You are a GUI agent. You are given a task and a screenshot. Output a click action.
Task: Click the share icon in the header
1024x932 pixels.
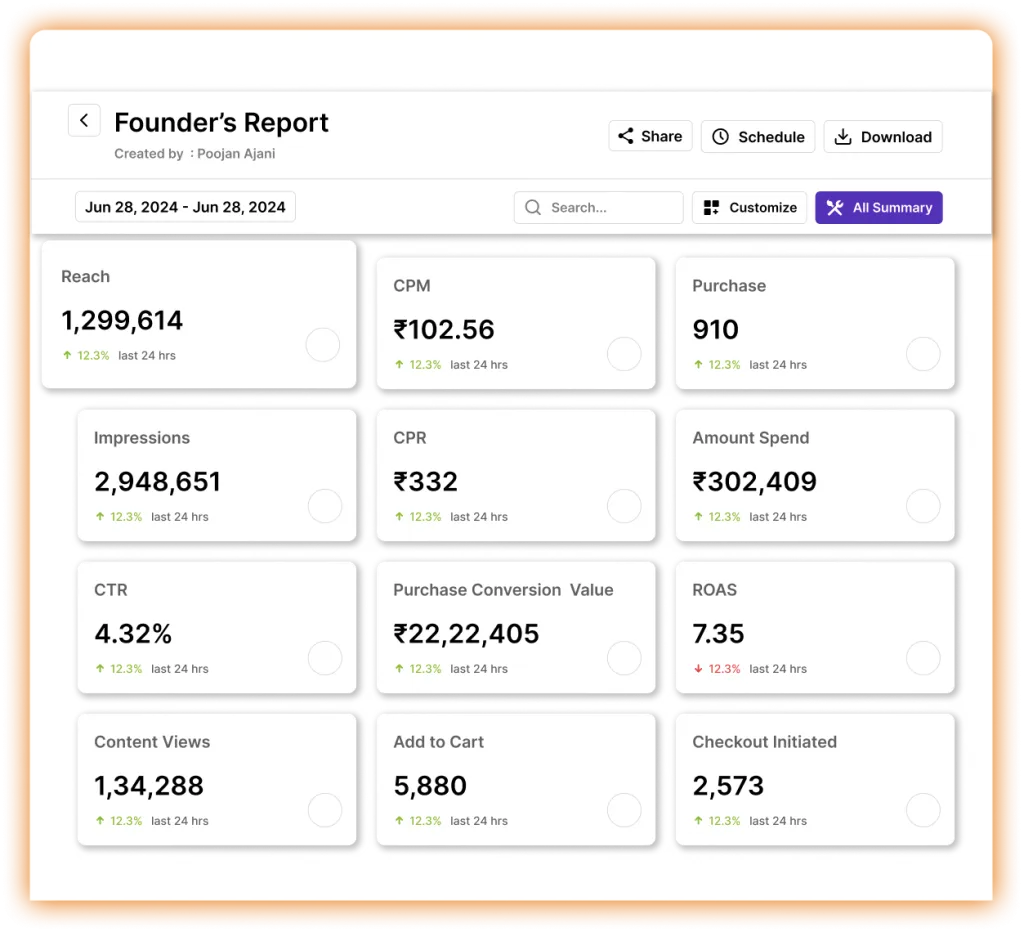(626, 136)
